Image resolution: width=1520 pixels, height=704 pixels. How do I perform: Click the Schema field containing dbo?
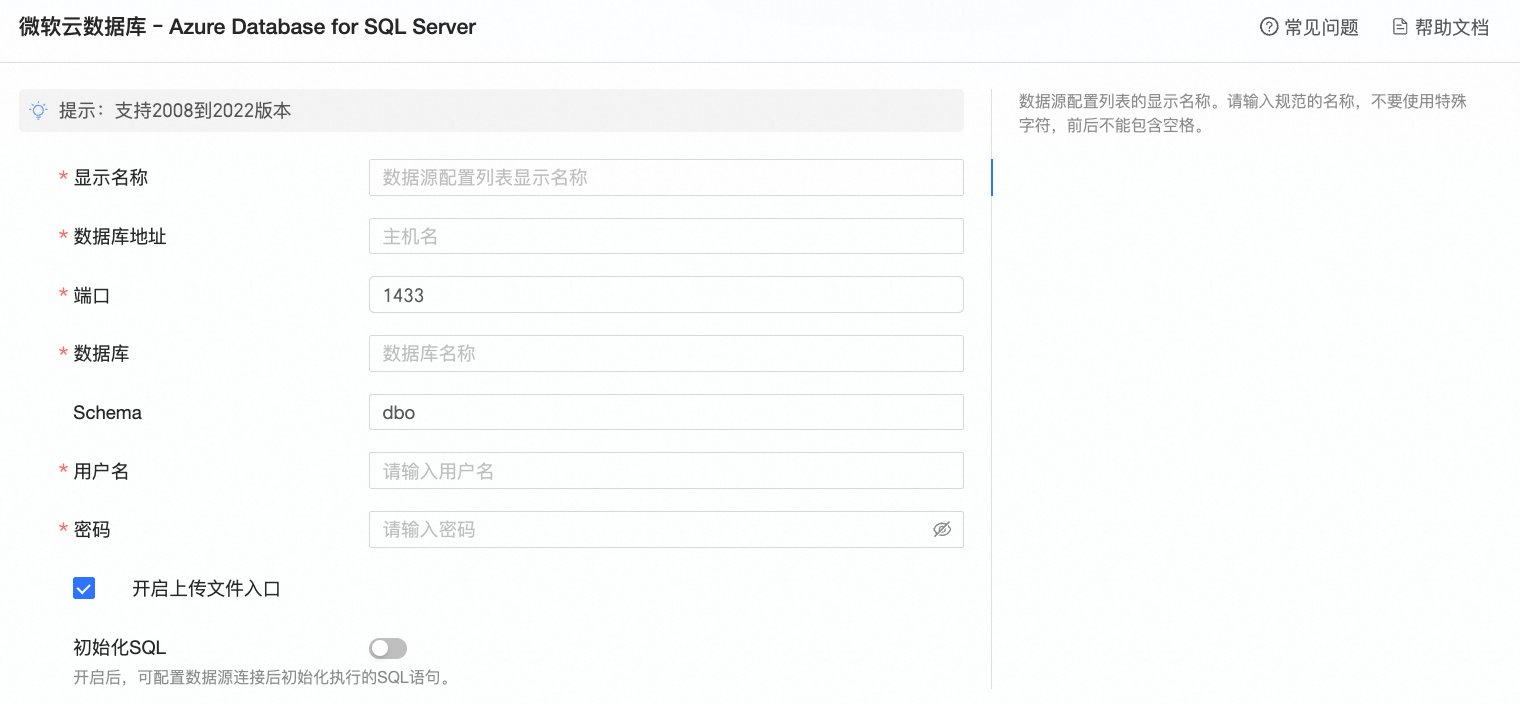point(666,412)
